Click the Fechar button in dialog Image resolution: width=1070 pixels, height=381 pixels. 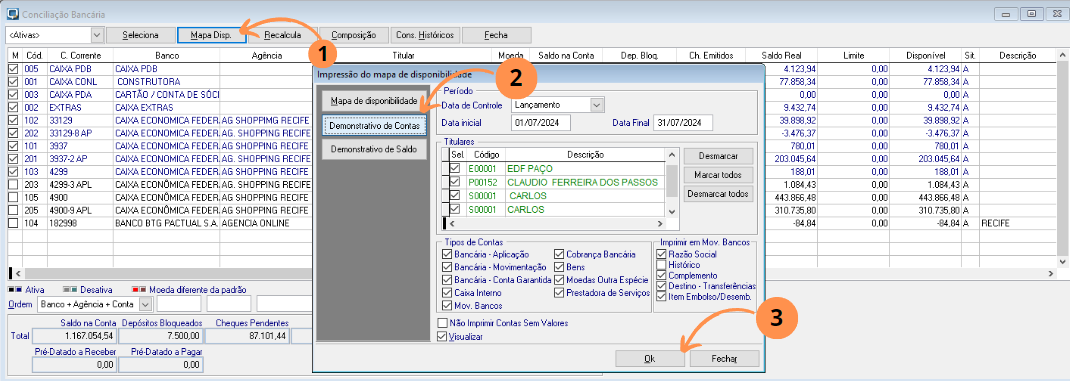(724, 358)
